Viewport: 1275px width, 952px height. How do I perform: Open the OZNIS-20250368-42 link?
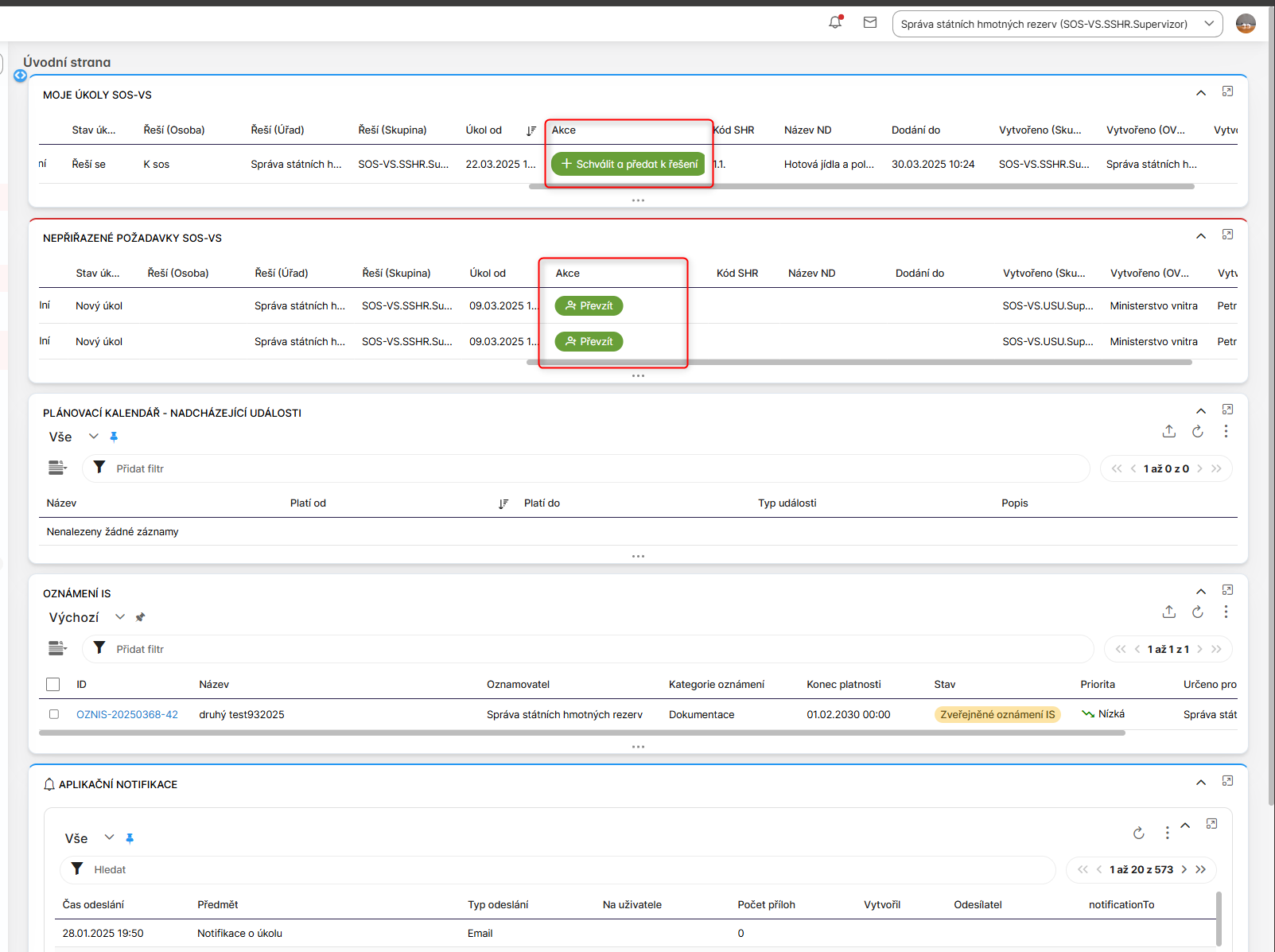127,714
